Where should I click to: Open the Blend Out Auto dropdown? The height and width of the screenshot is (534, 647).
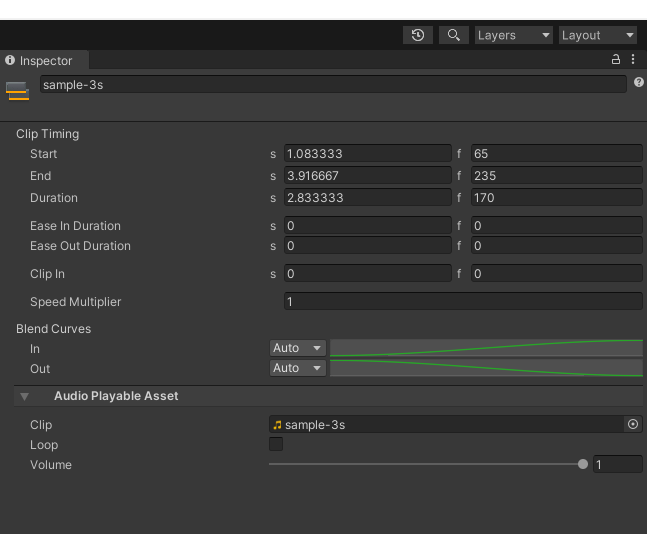pos(297,368)
